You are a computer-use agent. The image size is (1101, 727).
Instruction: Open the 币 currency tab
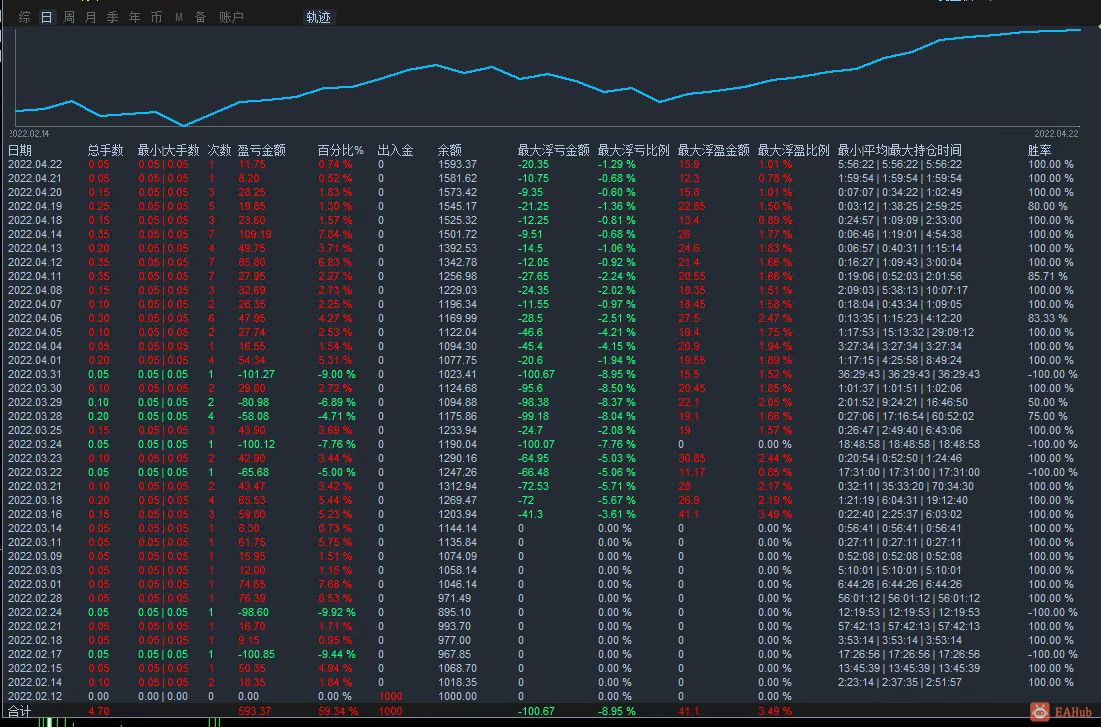pos(157,17)
